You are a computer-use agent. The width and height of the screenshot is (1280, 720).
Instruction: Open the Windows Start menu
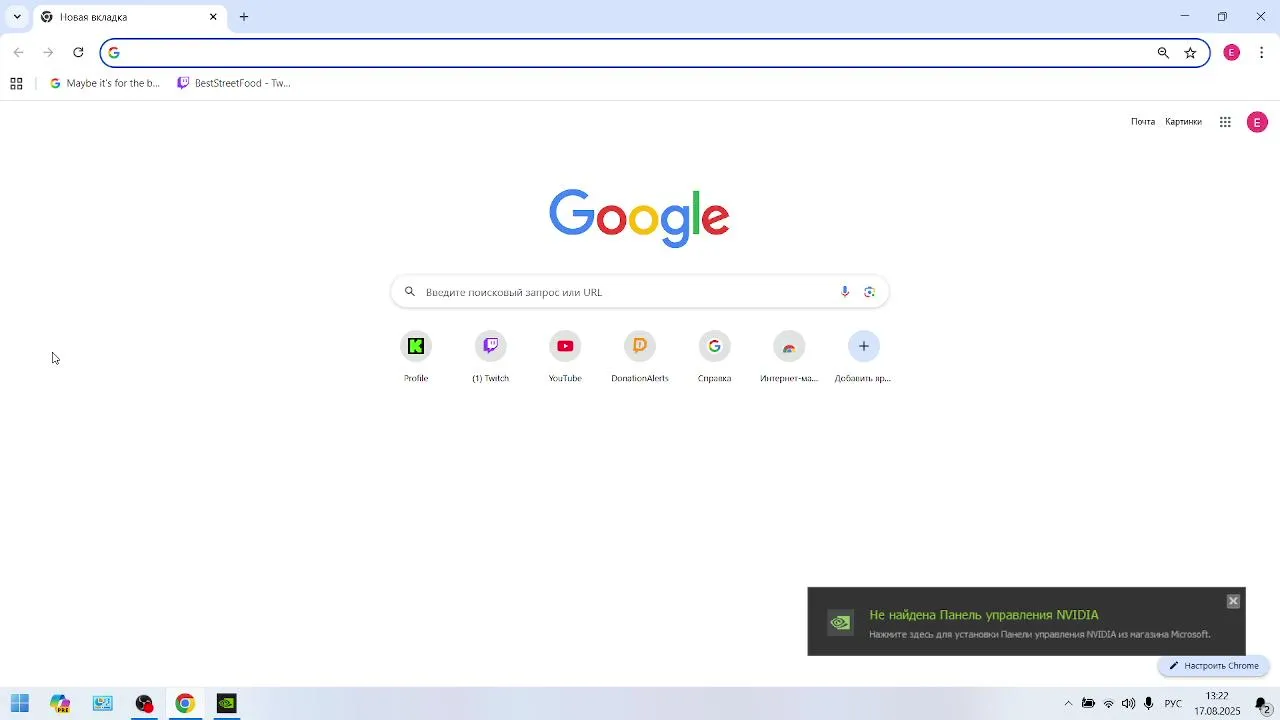coord(20,704)
